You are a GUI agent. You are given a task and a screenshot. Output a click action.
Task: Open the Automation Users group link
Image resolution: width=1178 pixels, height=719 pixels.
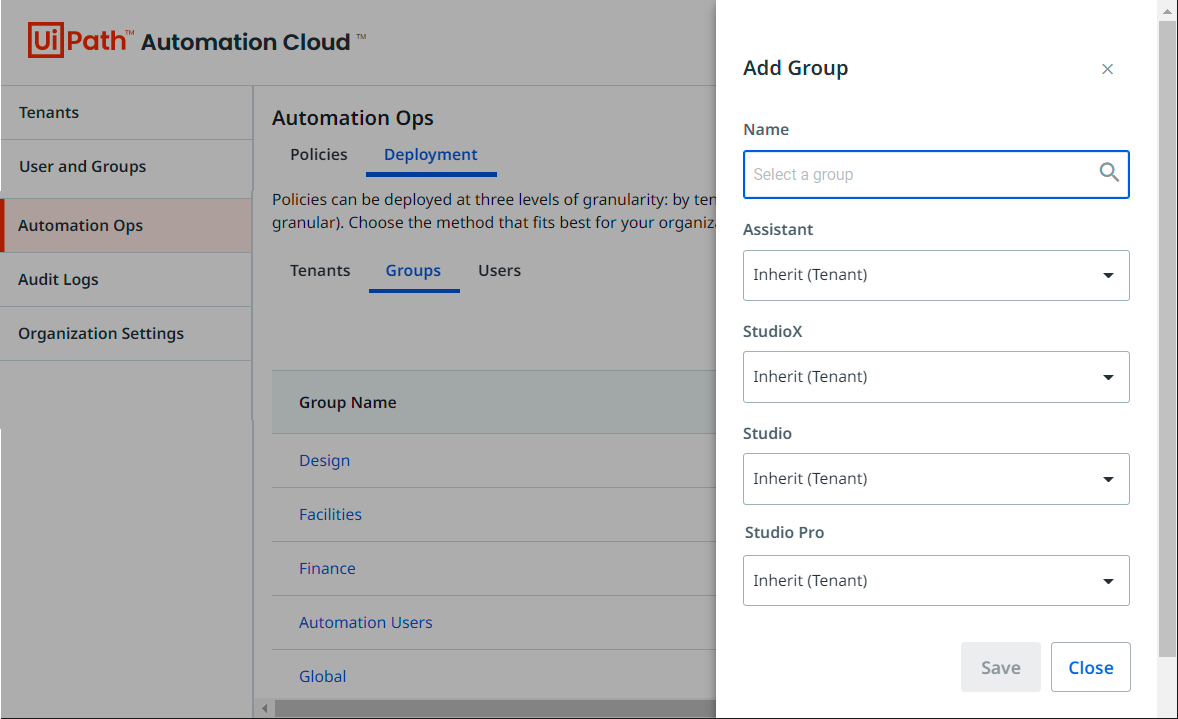[366, 623]
